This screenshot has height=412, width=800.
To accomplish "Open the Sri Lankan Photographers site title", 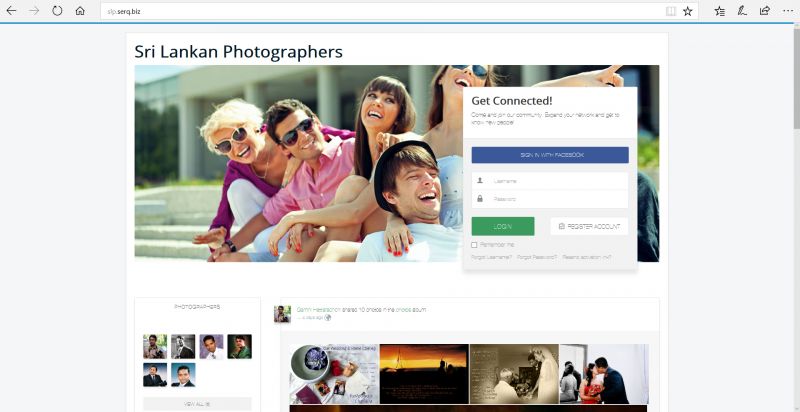I will tap(238, 52).
